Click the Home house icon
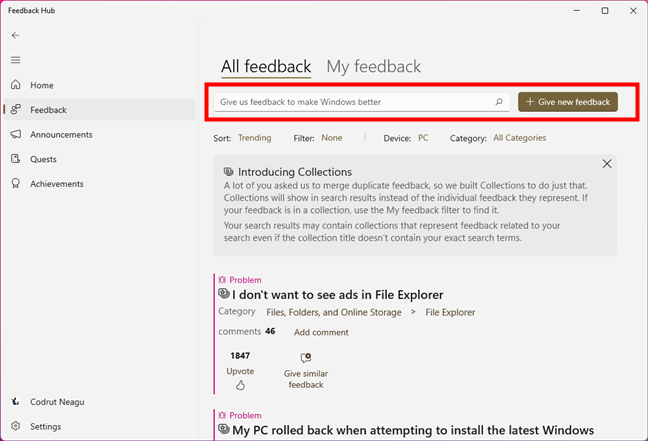The width and height of the screenshot is (648, 441). pos(15,85)
